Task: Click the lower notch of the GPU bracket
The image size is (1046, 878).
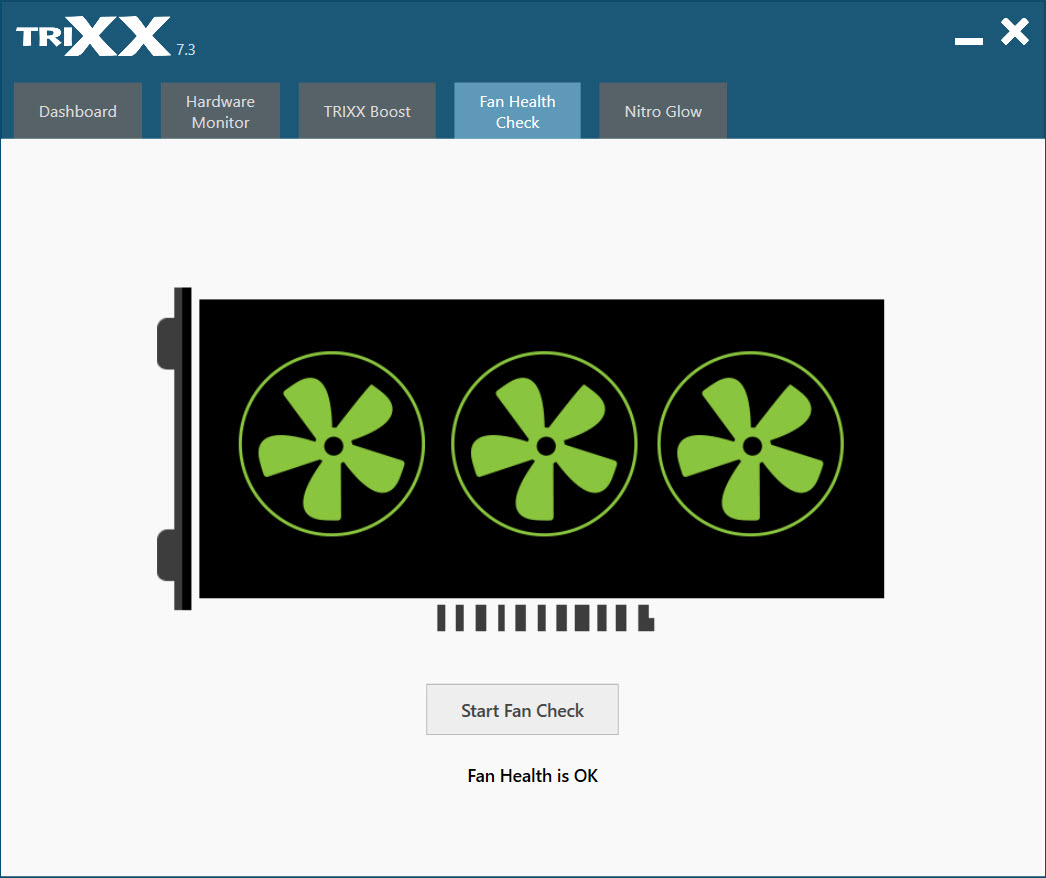Action: pyautogui.click(x=165, y=555)
